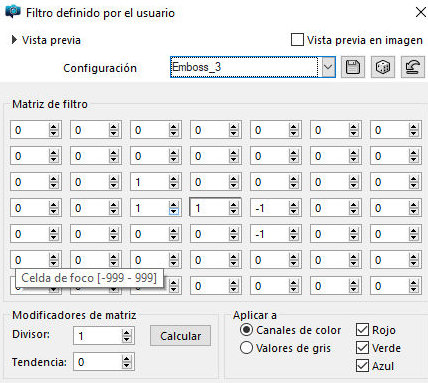This screenshot has width=428, height=383.
Task: Click the save preset floppy disk icon
Action: pos(353,67)
